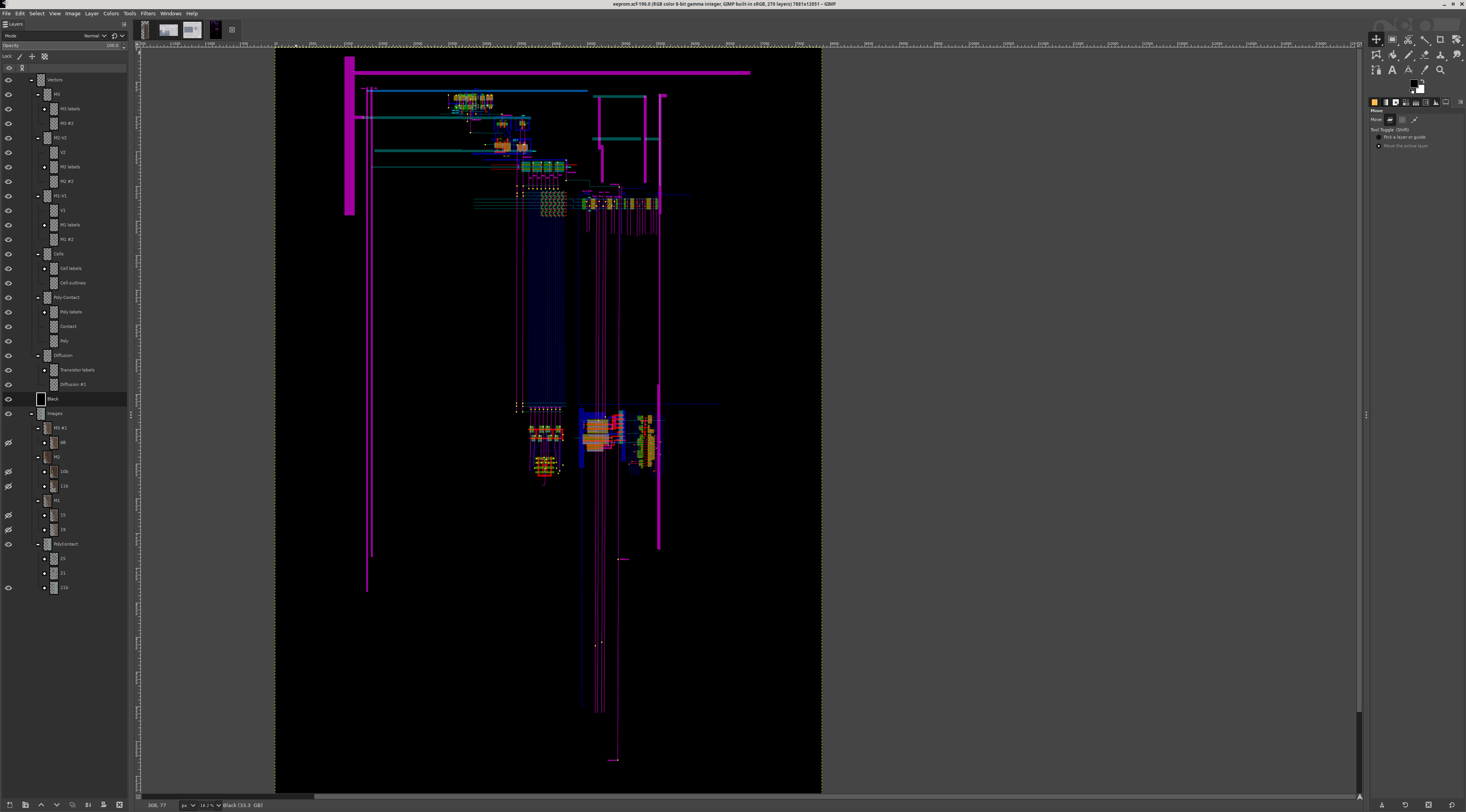The width and height of the screenshot is (1466, 812).
Task: Create a new layer group
Action: click(25, 805)
